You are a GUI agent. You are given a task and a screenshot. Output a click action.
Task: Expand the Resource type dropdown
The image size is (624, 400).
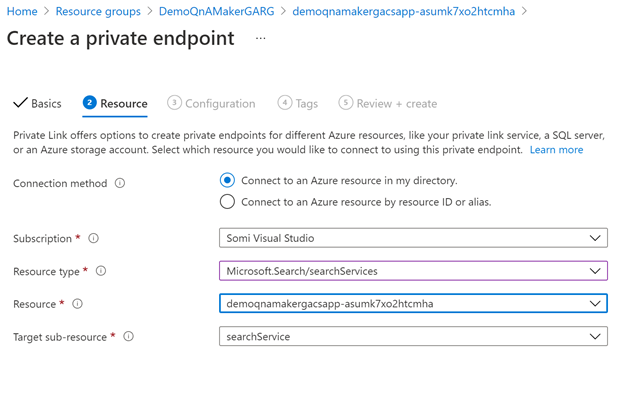pos(412,271)
